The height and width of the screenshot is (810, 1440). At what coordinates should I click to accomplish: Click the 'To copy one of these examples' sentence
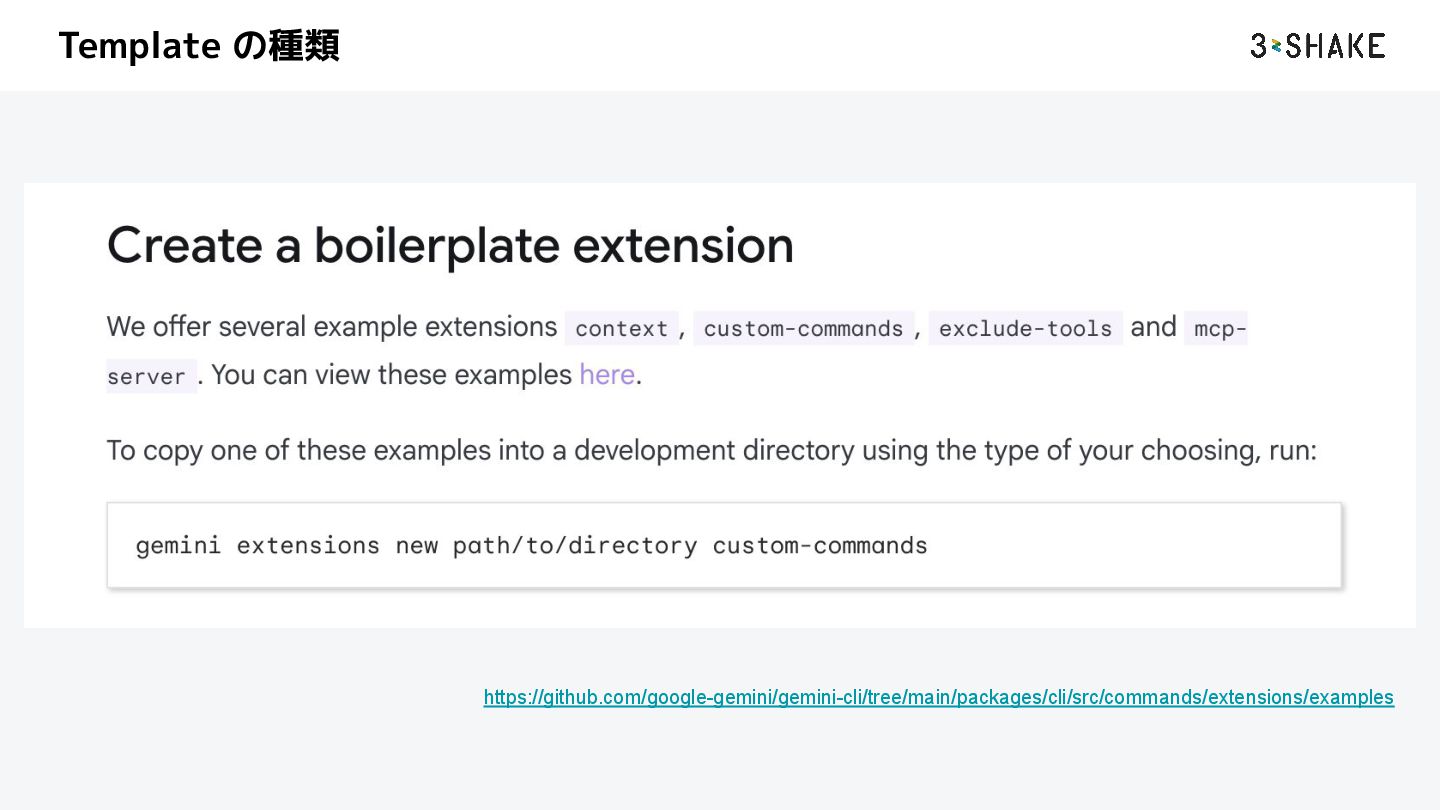pyautogui.click(x=711, y=451)
